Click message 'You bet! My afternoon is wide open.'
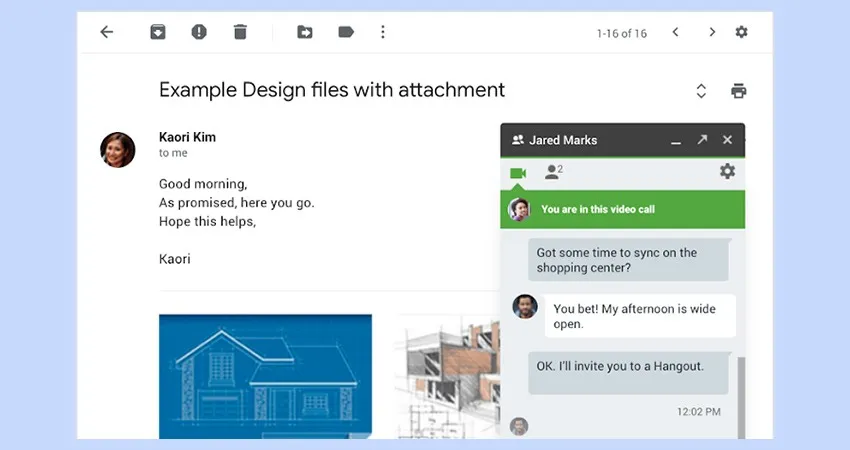The width and height of the screenshot is (850, 450). coord(640,316)
